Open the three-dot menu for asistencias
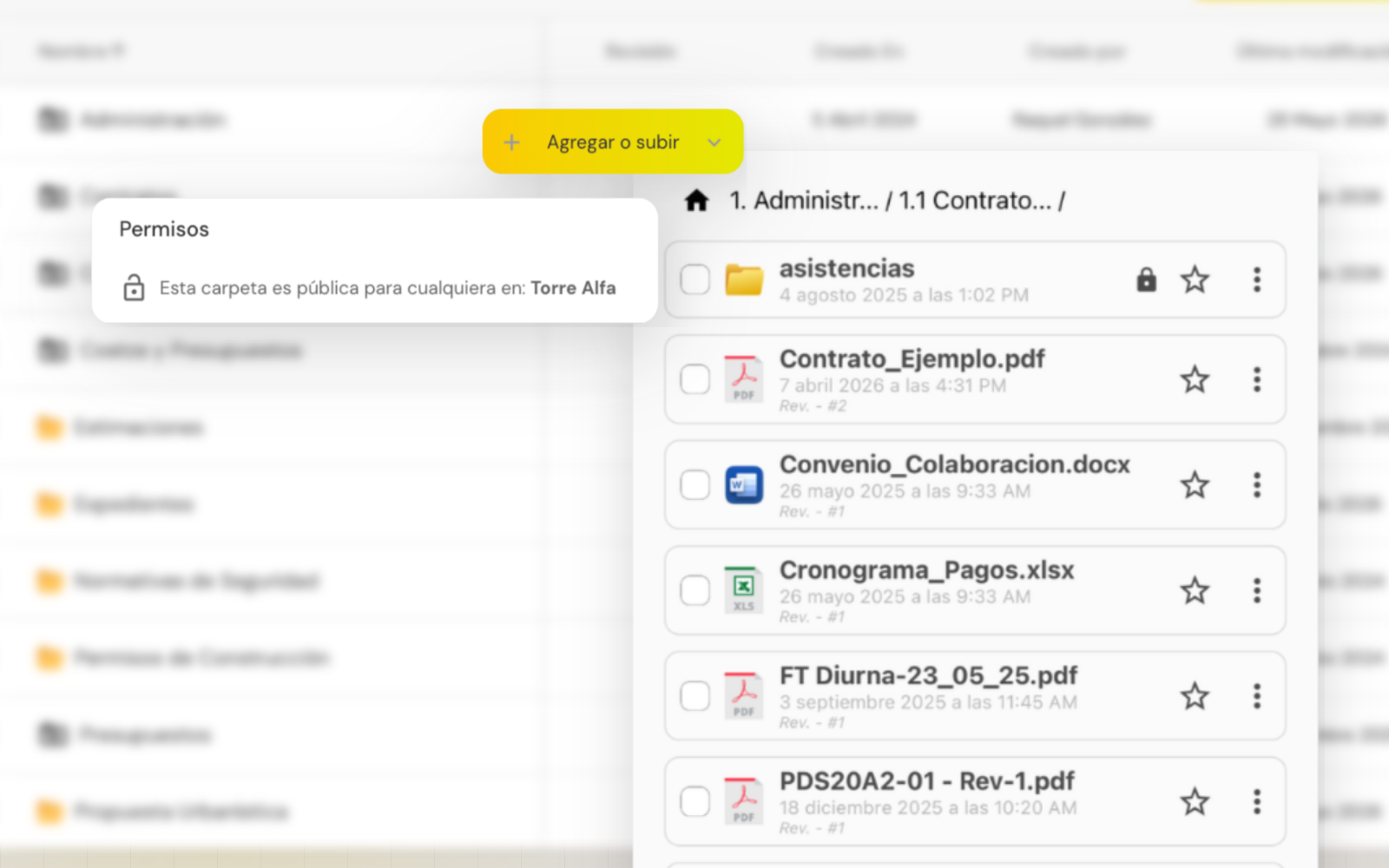The image size is (1389, 868). 1256,279
